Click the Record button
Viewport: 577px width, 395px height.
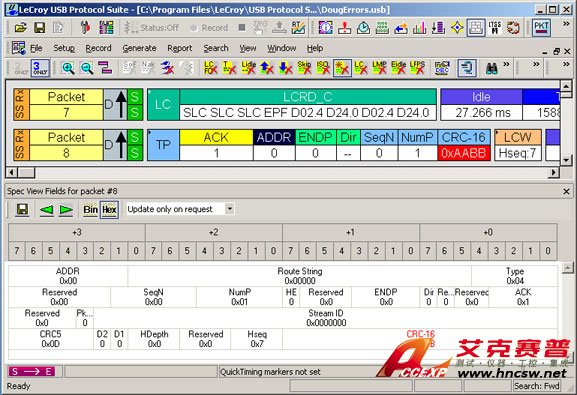coord(210,28)
